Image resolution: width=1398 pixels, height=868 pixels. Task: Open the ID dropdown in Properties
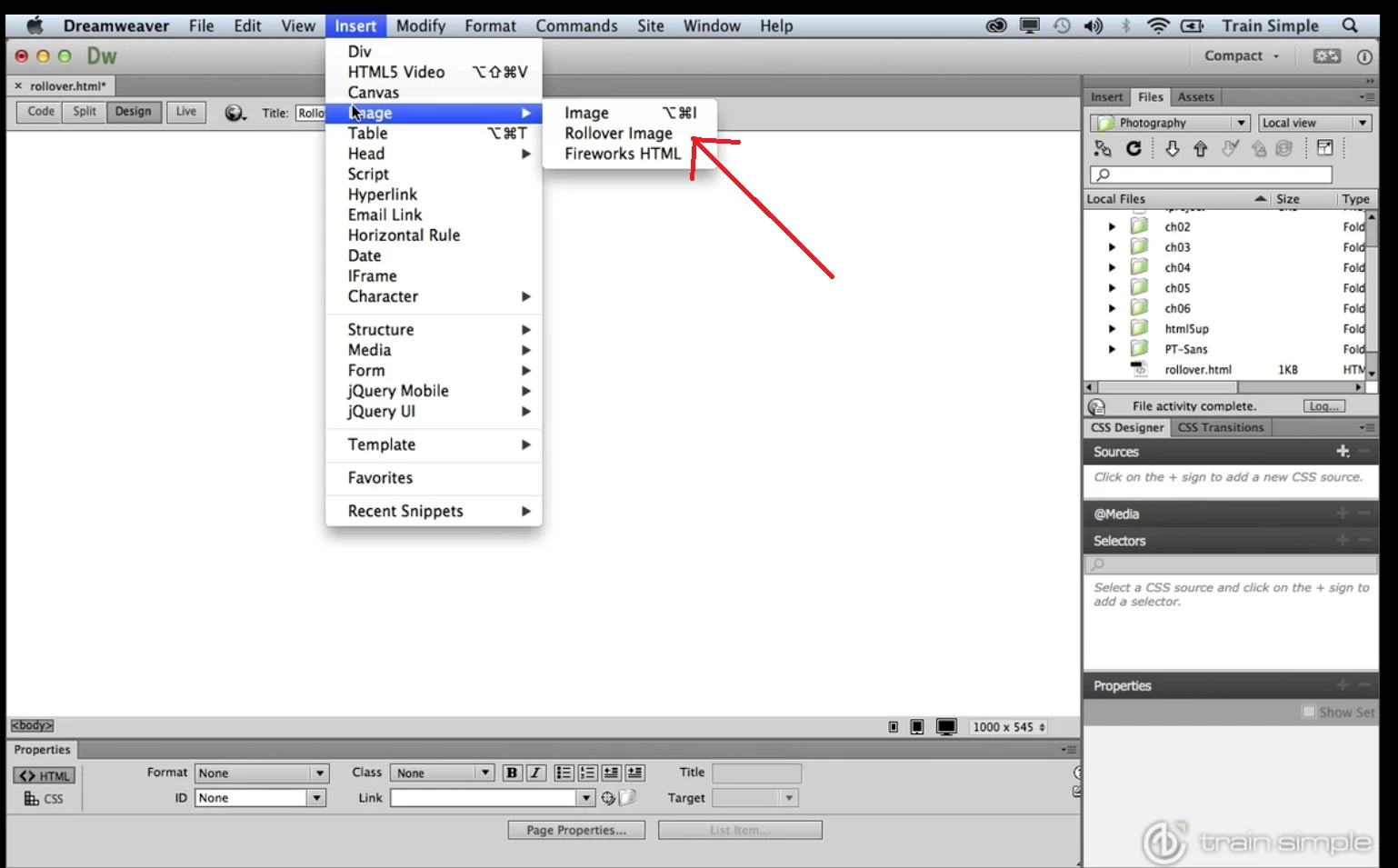pos(261,798)
